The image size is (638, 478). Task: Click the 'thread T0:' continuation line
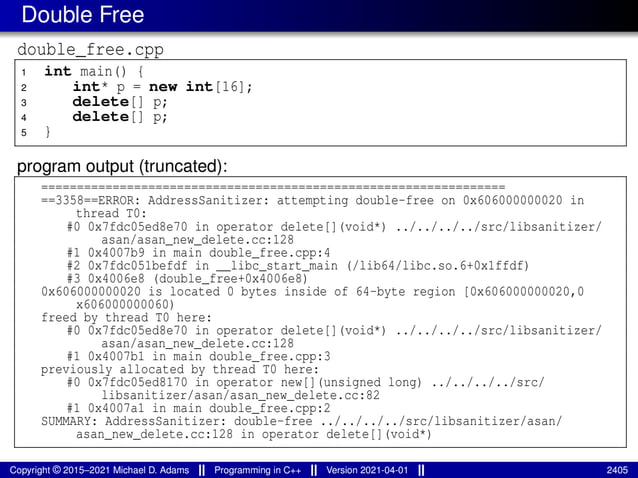111,214
